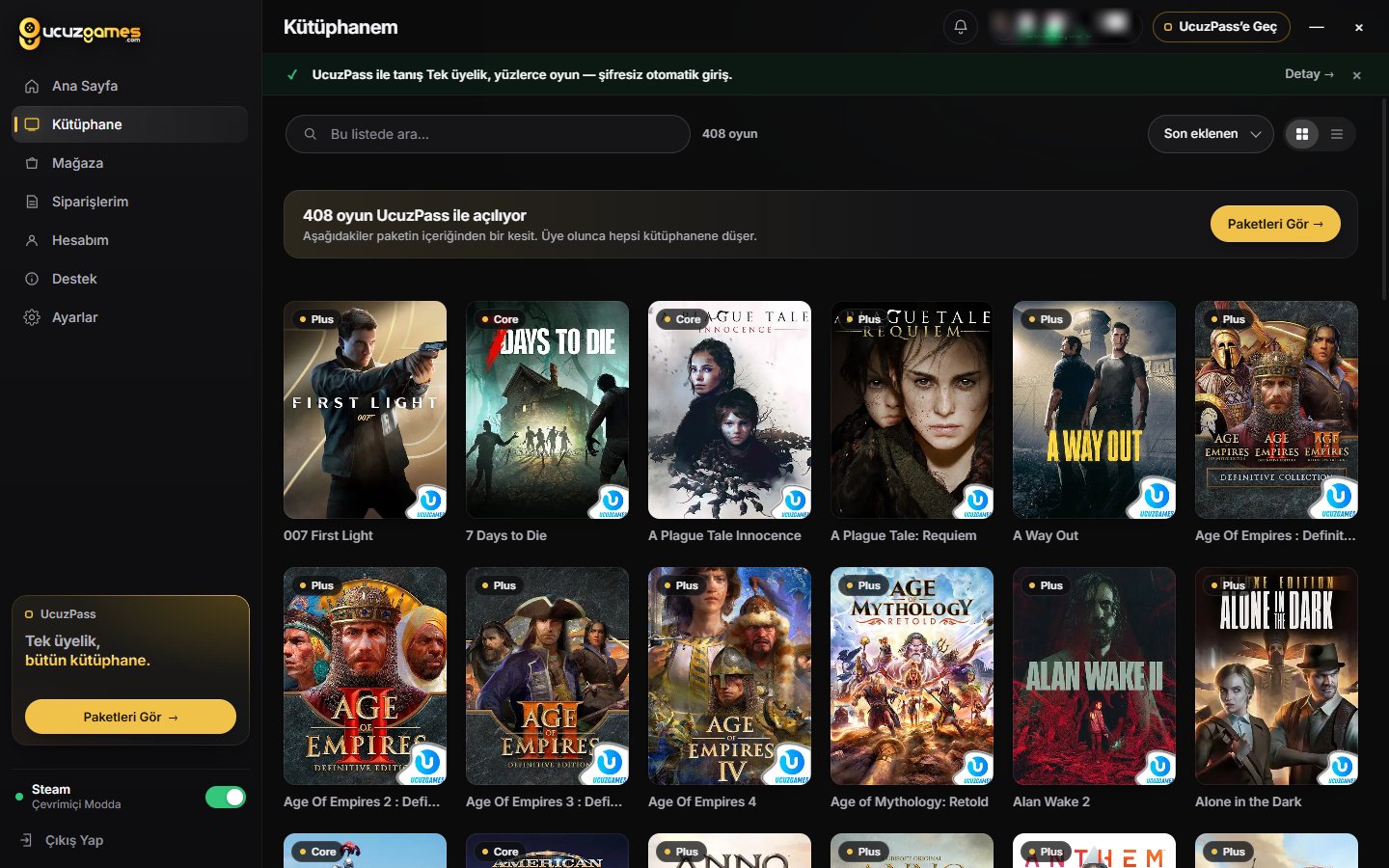1389x868 pixels.
Task: Click the Destek help icon
Action: tap(32, 279)
